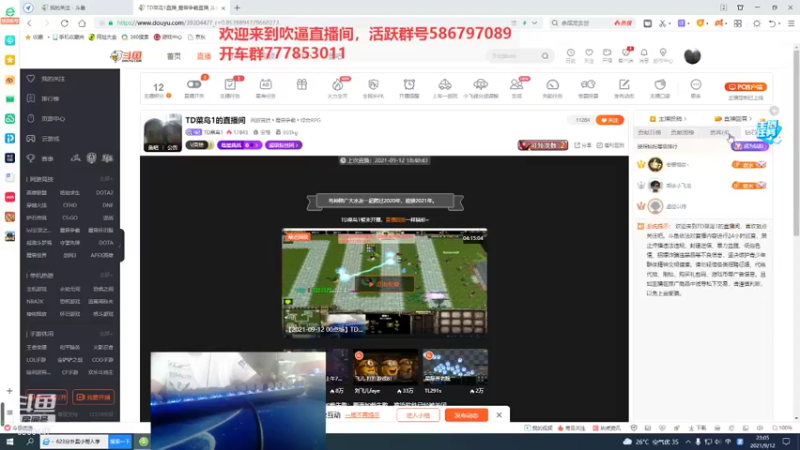
Task: Open 云游戏 in the left sidebar
Action: 50,139
